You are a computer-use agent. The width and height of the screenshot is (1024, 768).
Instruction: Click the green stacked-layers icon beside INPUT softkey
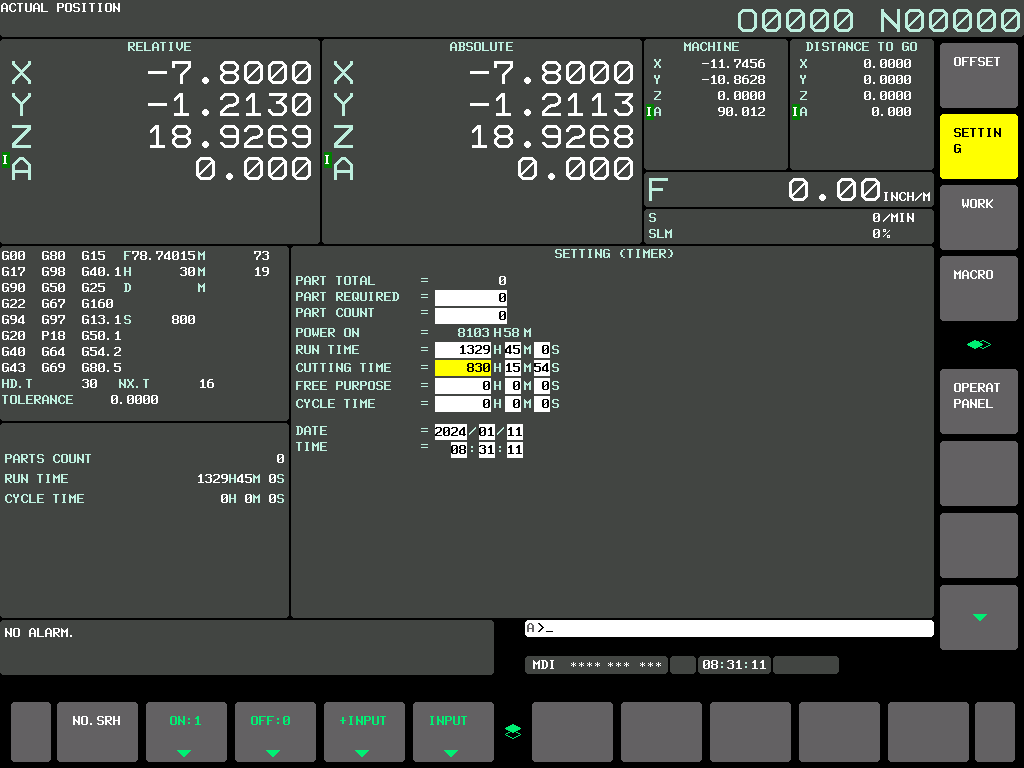pyautogui.click(x=513, y=731)
